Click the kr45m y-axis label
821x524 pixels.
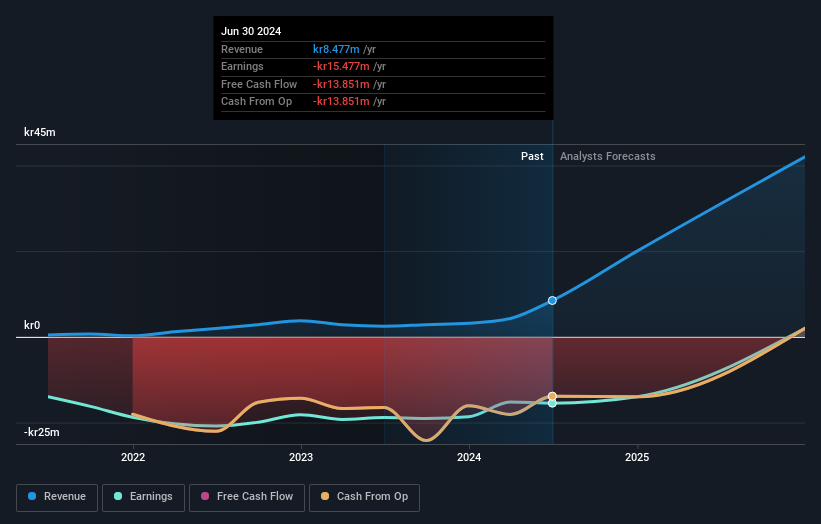pos(40,132)
